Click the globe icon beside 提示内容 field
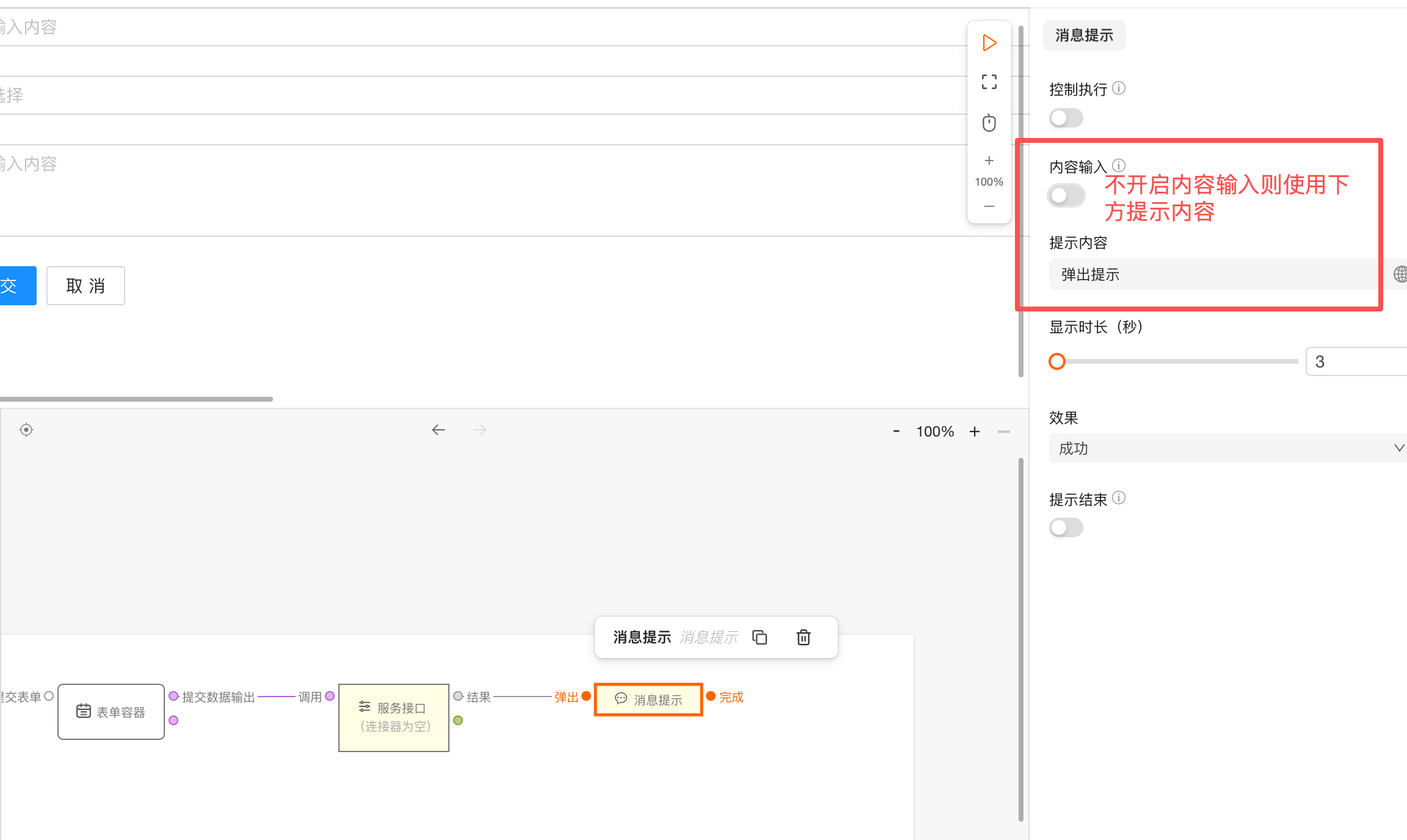The height and width of the screenshot is (840, 1407). click(1400, 274)
